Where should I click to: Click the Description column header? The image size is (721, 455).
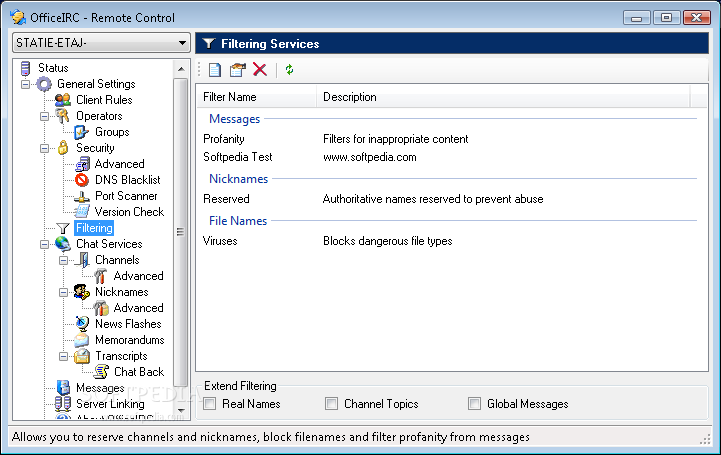point(350,97)
